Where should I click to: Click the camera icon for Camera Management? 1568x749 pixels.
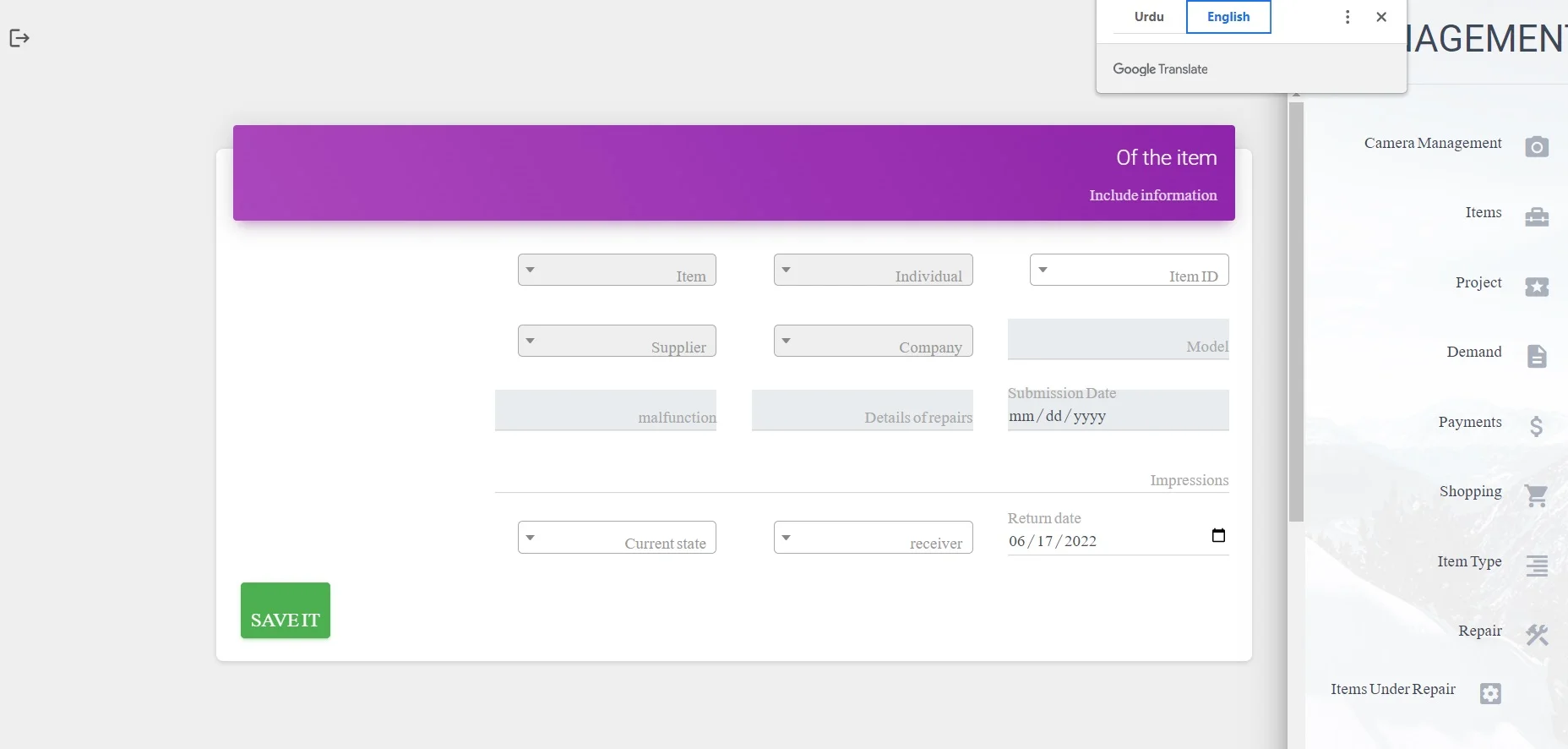click(x=1536, y=147)
